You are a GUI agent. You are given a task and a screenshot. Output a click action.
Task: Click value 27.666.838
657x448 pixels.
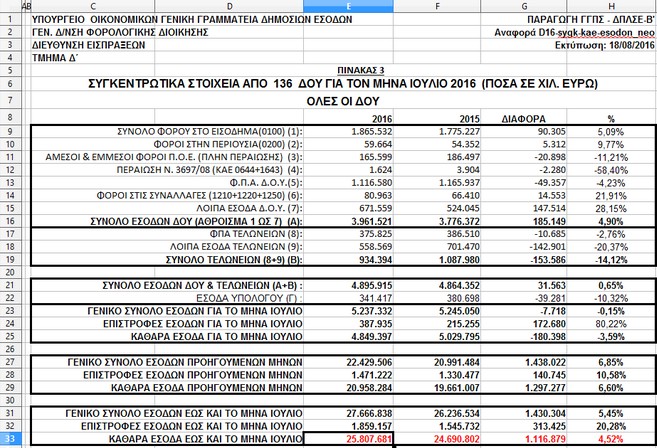coord(348,413)
